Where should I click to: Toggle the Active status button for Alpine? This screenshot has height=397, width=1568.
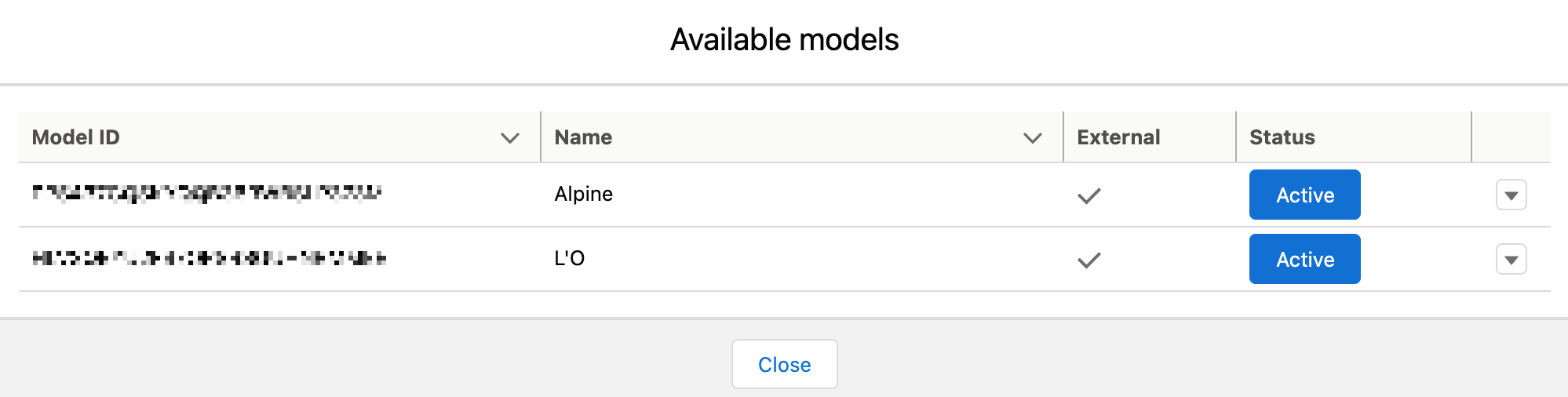[x=1304, y=195]
